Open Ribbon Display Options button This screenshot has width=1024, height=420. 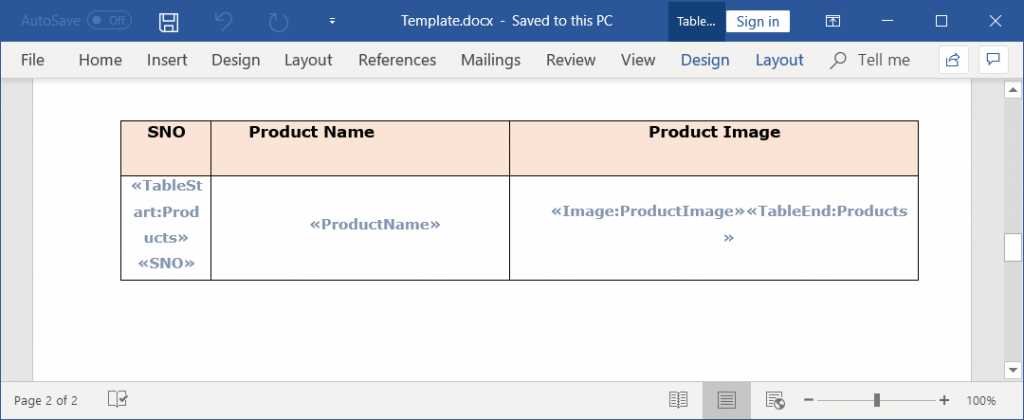832,21
